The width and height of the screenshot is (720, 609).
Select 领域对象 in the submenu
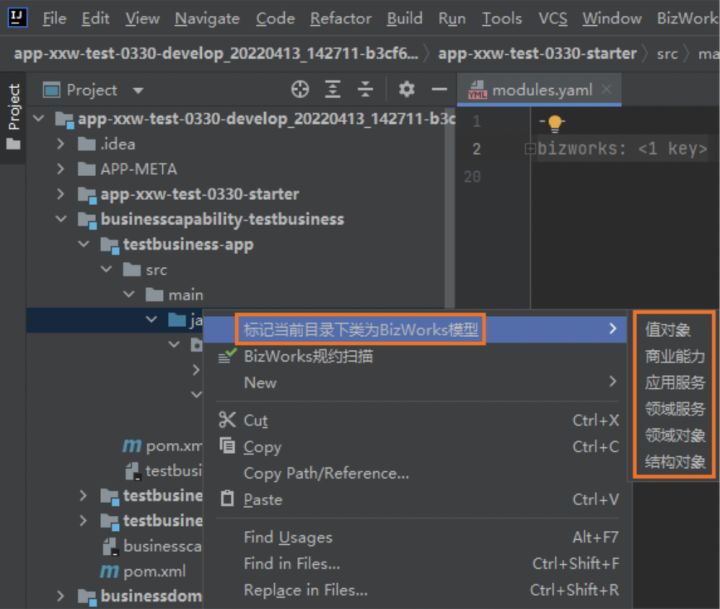pos(675,435)
